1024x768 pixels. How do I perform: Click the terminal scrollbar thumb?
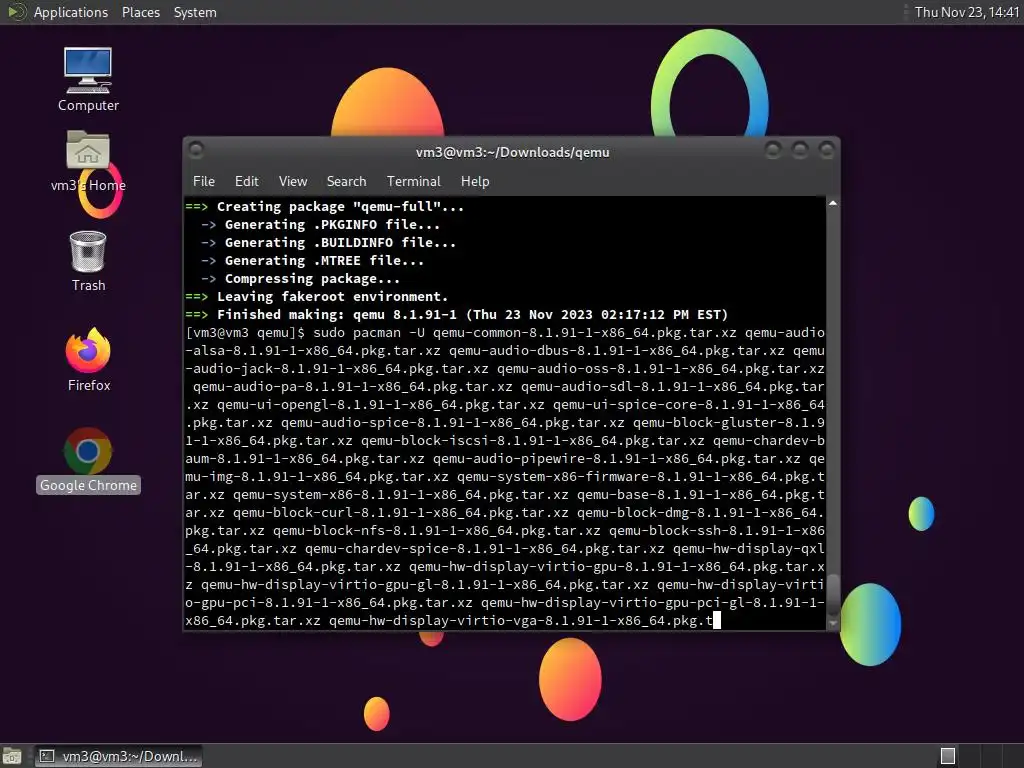pos(833,594)
